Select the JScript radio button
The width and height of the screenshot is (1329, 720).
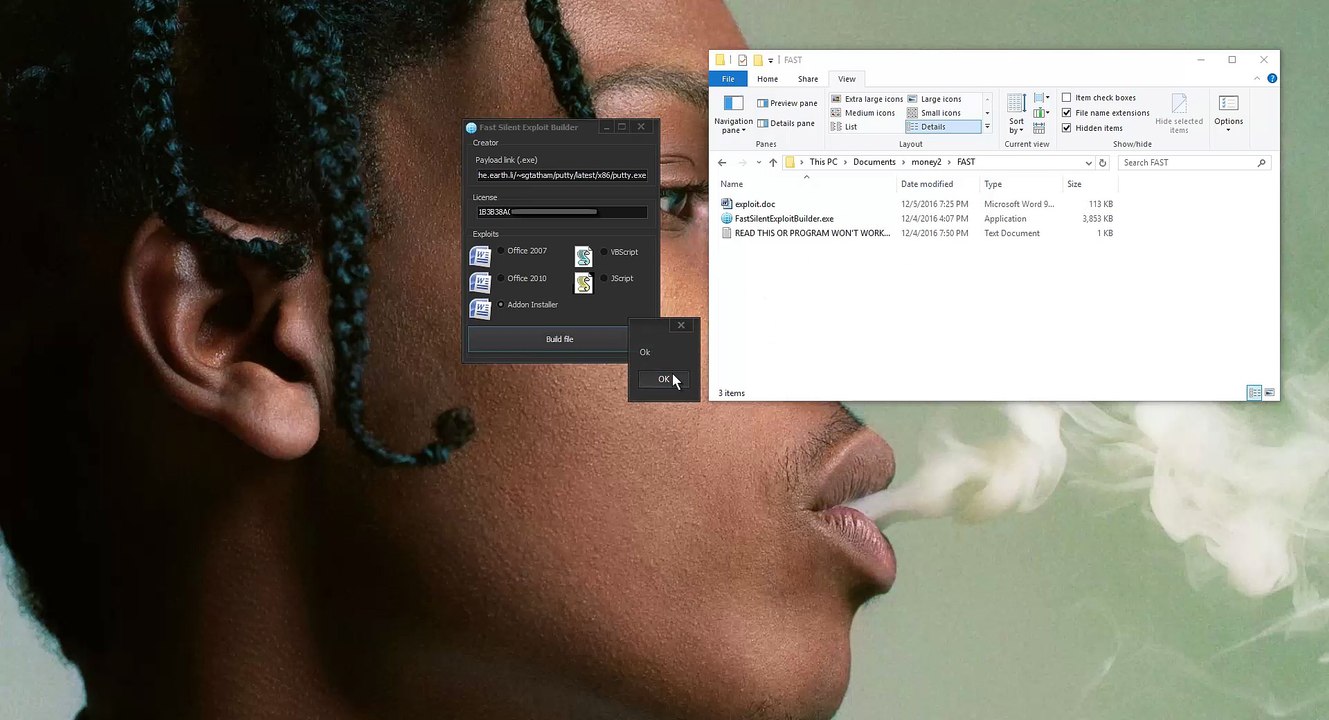604,278
